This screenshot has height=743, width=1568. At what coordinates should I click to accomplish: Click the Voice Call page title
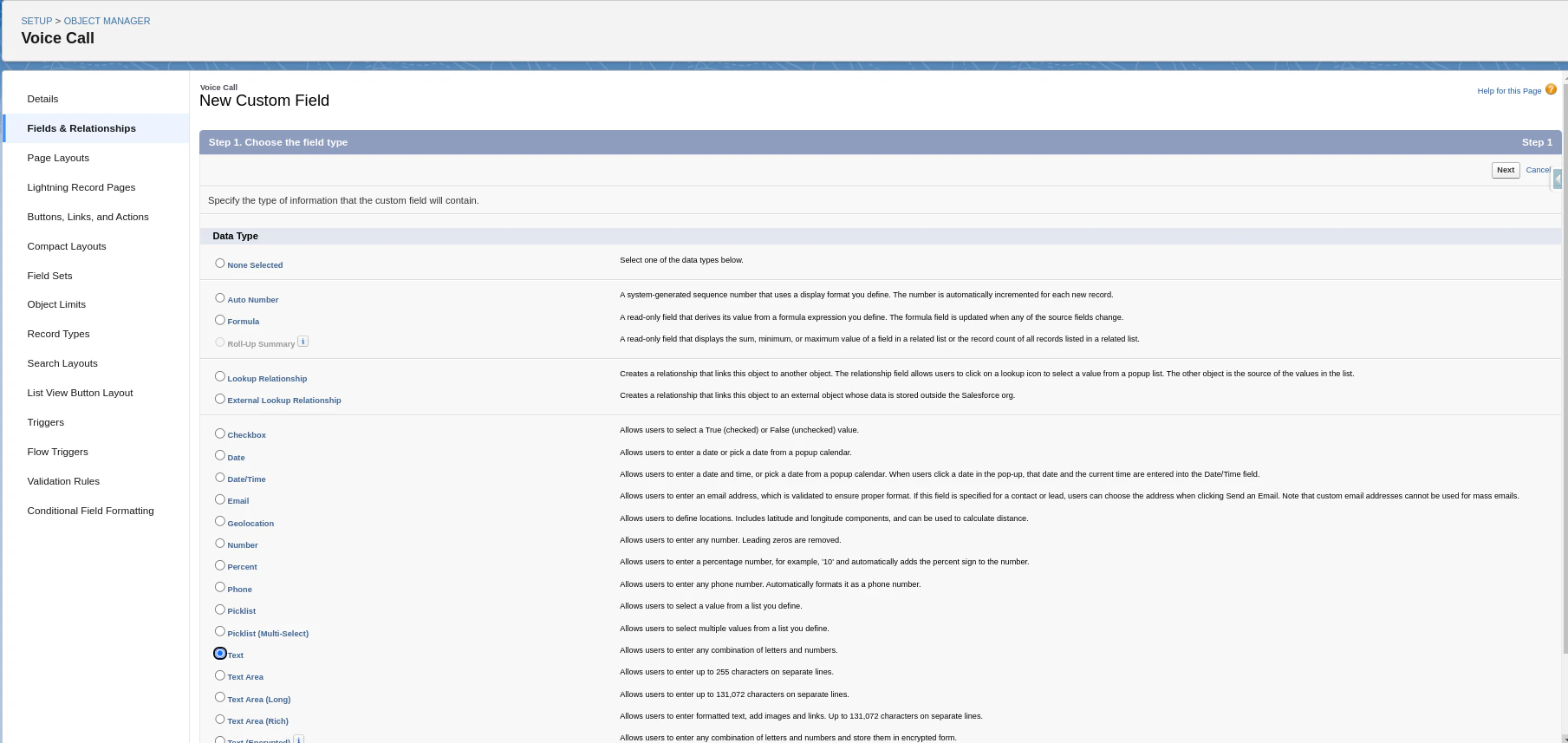pyautogui.click(x=58, y=38)
